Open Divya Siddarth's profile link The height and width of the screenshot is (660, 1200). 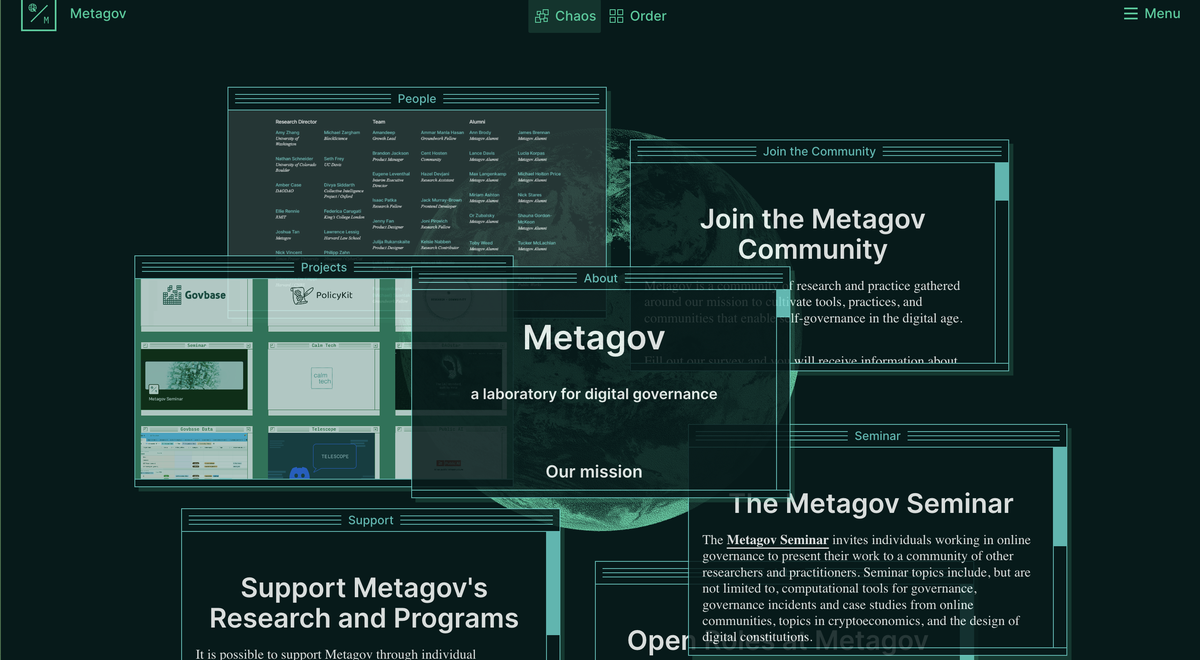tap(339, 185)
